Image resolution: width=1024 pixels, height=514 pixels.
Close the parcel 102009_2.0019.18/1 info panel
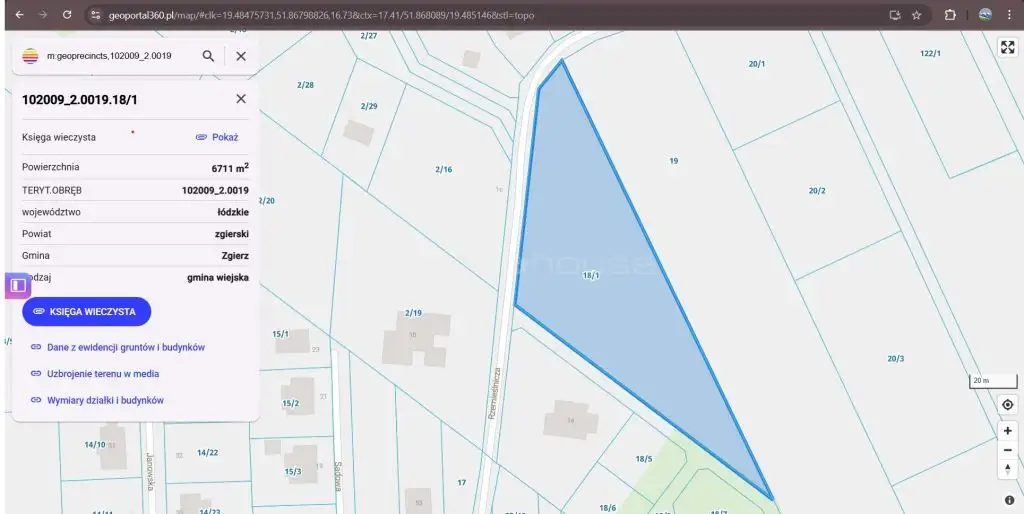tap(241, 99)
